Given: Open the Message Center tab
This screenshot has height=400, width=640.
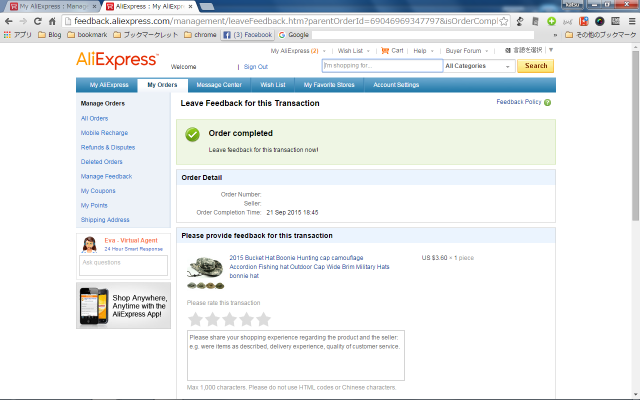Looking at the screenshot, I should coord(219,85).
